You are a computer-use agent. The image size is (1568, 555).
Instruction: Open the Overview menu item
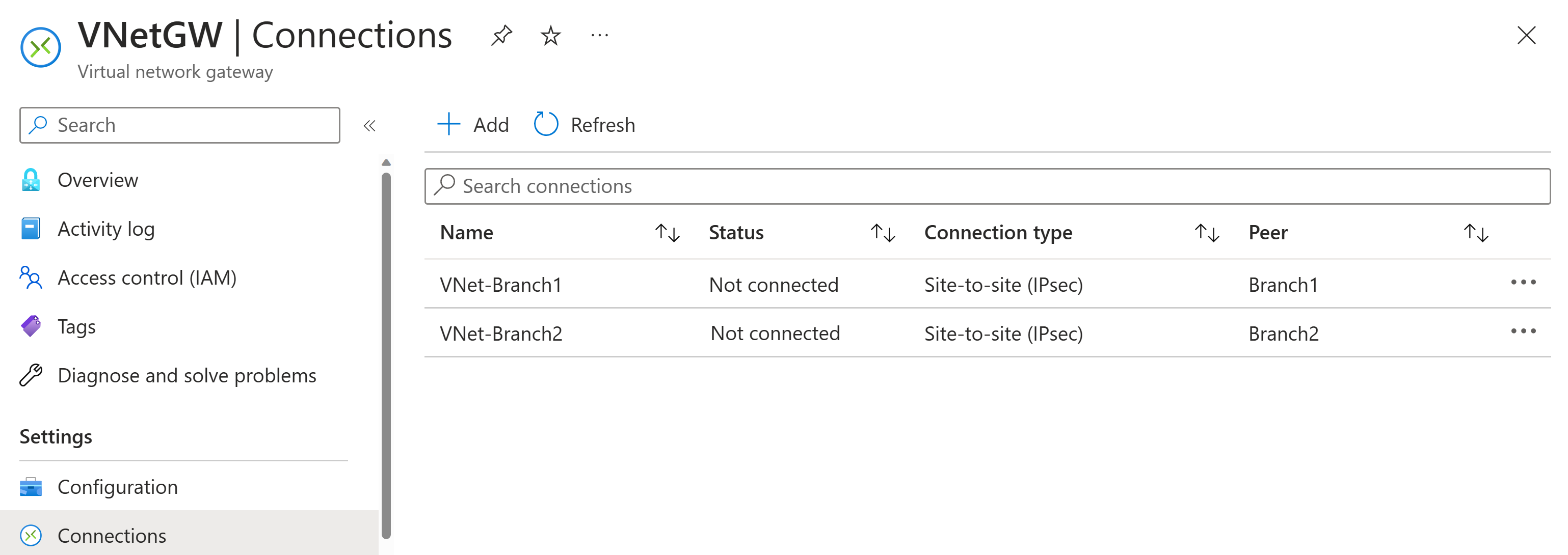click(97, 180)
